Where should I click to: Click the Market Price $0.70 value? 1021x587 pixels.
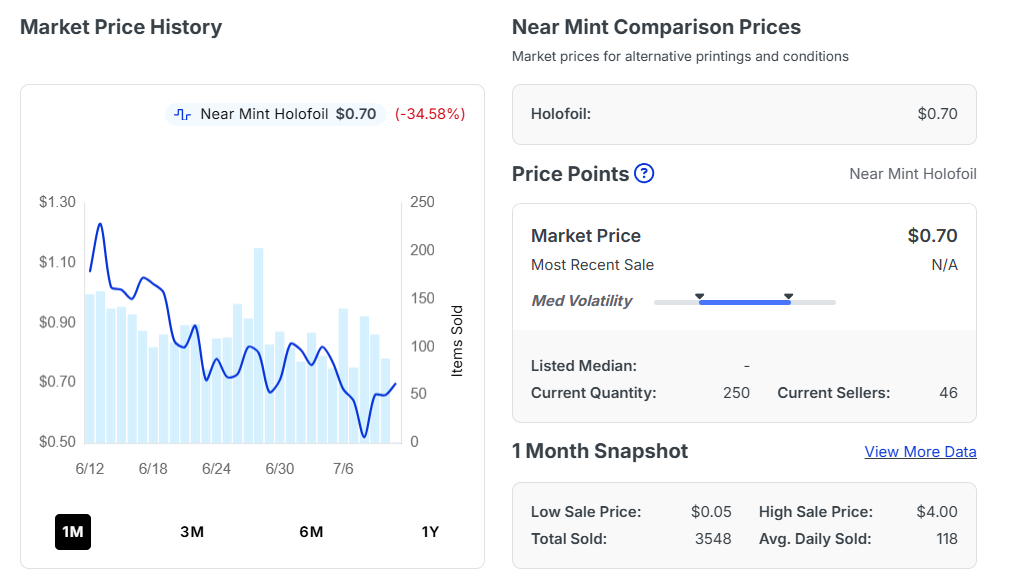tap(932, 235)
